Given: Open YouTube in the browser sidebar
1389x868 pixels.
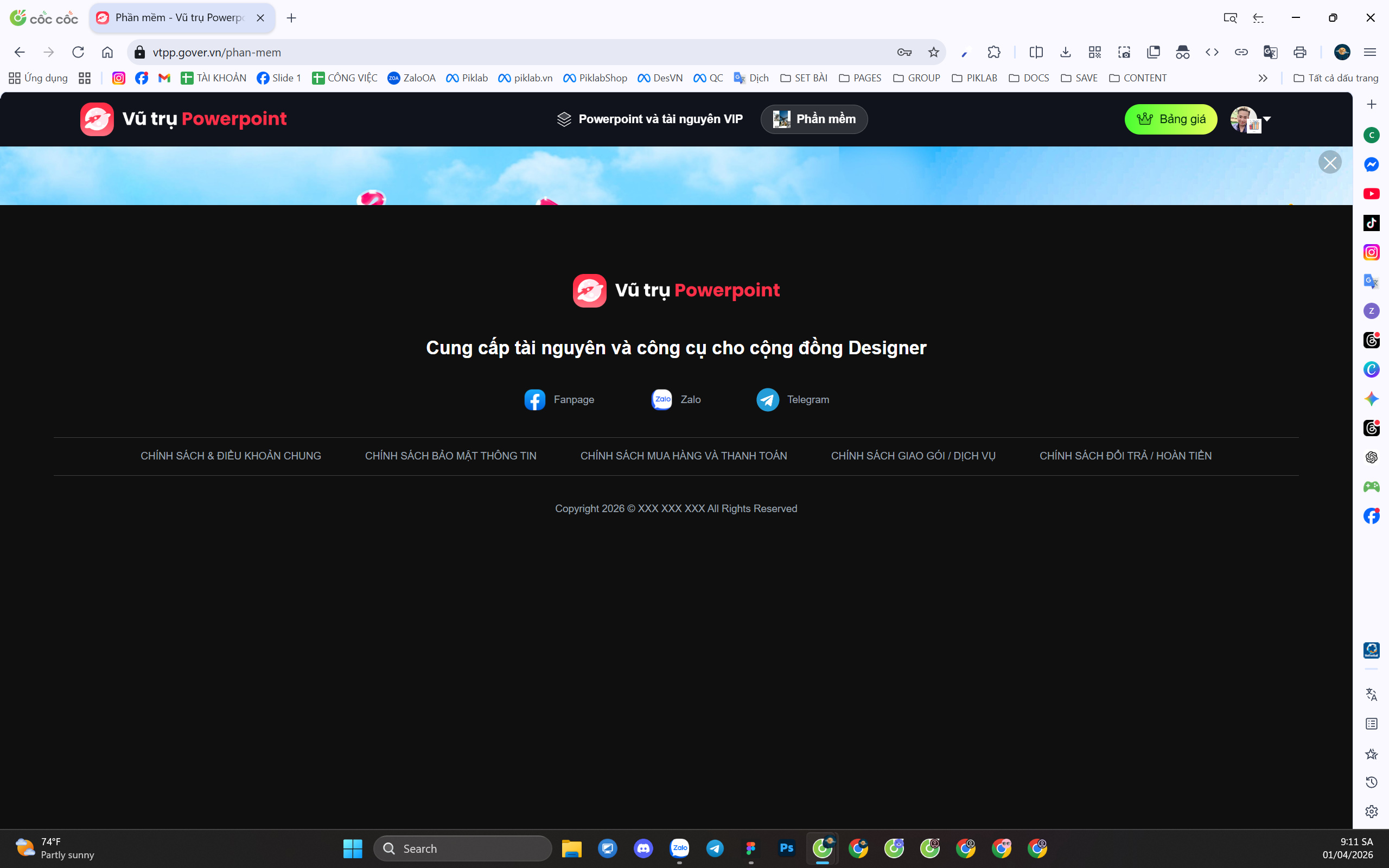Looking at the screenshot, I should click(1371, 194).
